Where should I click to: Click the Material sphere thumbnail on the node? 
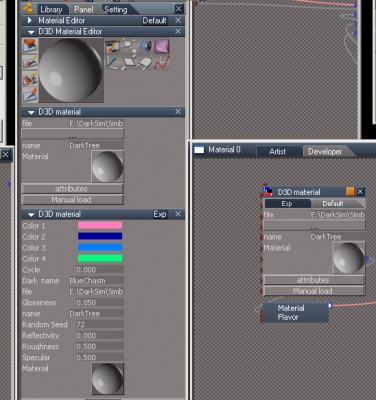[x=349, y=258]
